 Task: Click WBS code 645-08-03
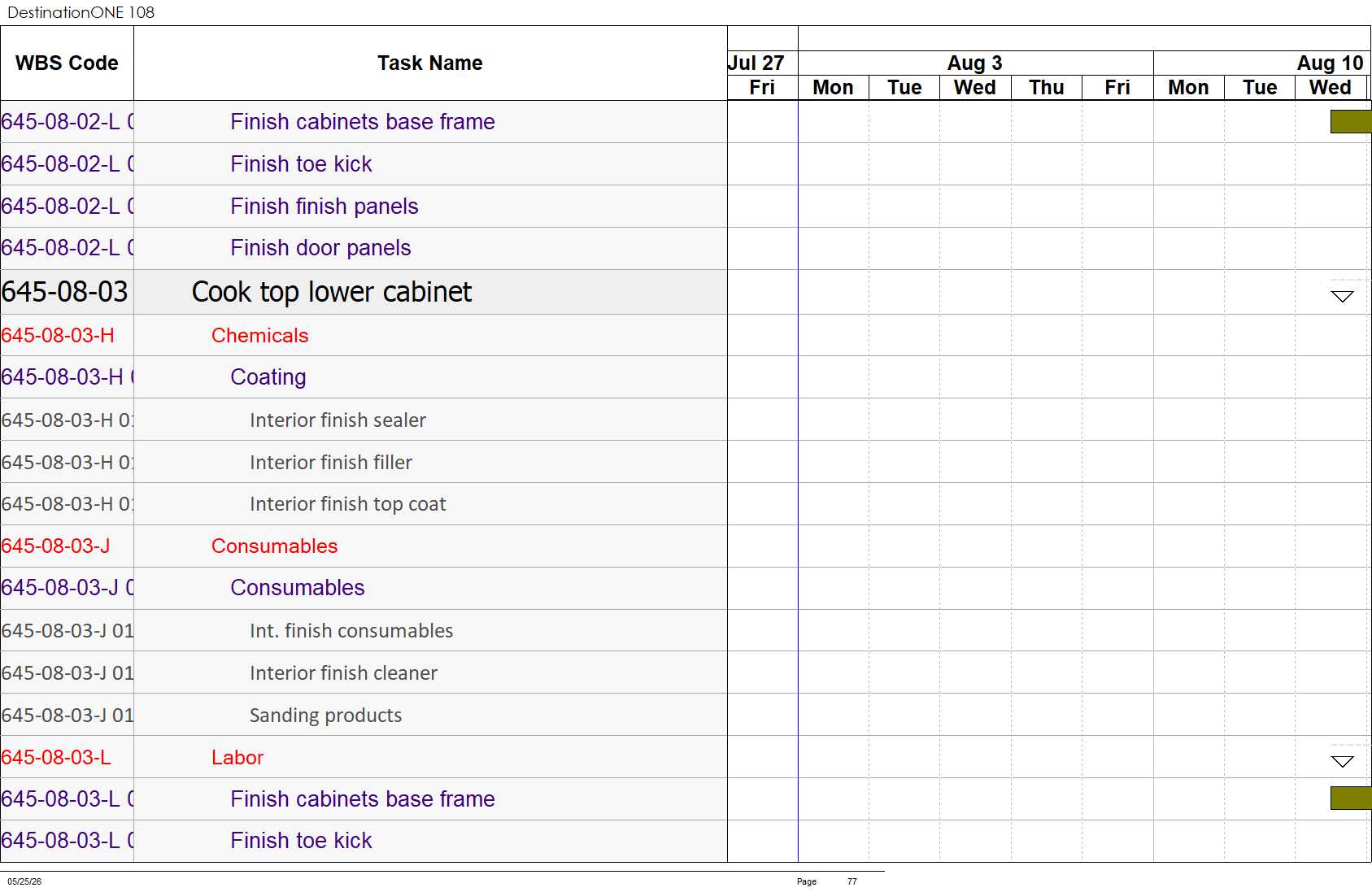[x=65, y=292]
